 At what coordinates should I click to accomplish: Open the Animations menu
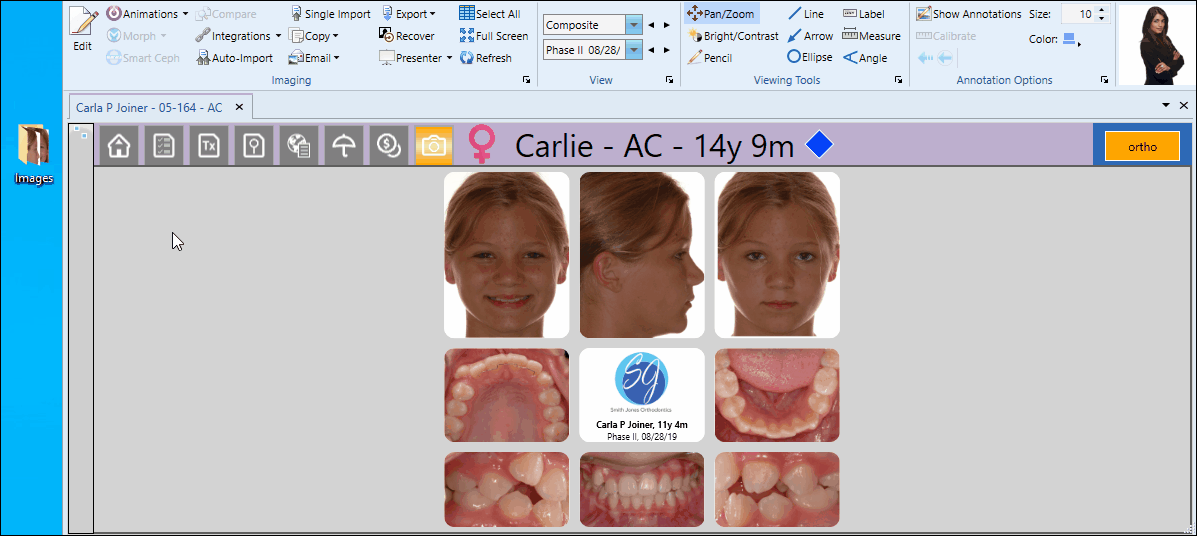point(147,14)
